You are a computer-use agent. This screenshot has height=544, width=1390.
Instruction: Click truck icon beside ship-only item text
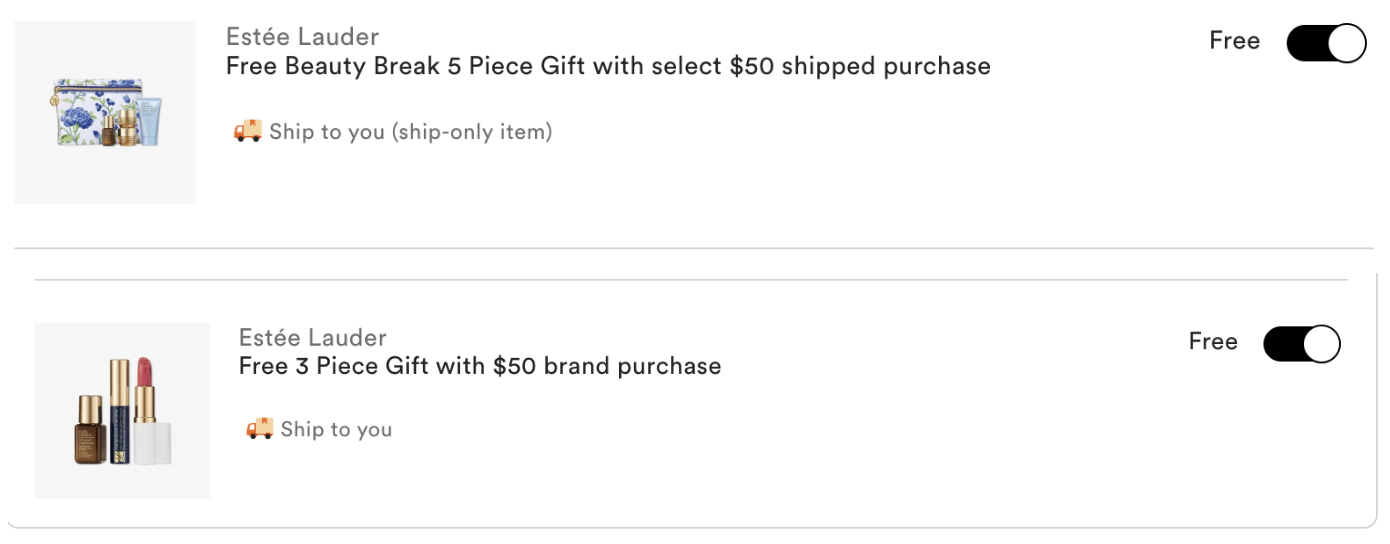coord(247,131)
